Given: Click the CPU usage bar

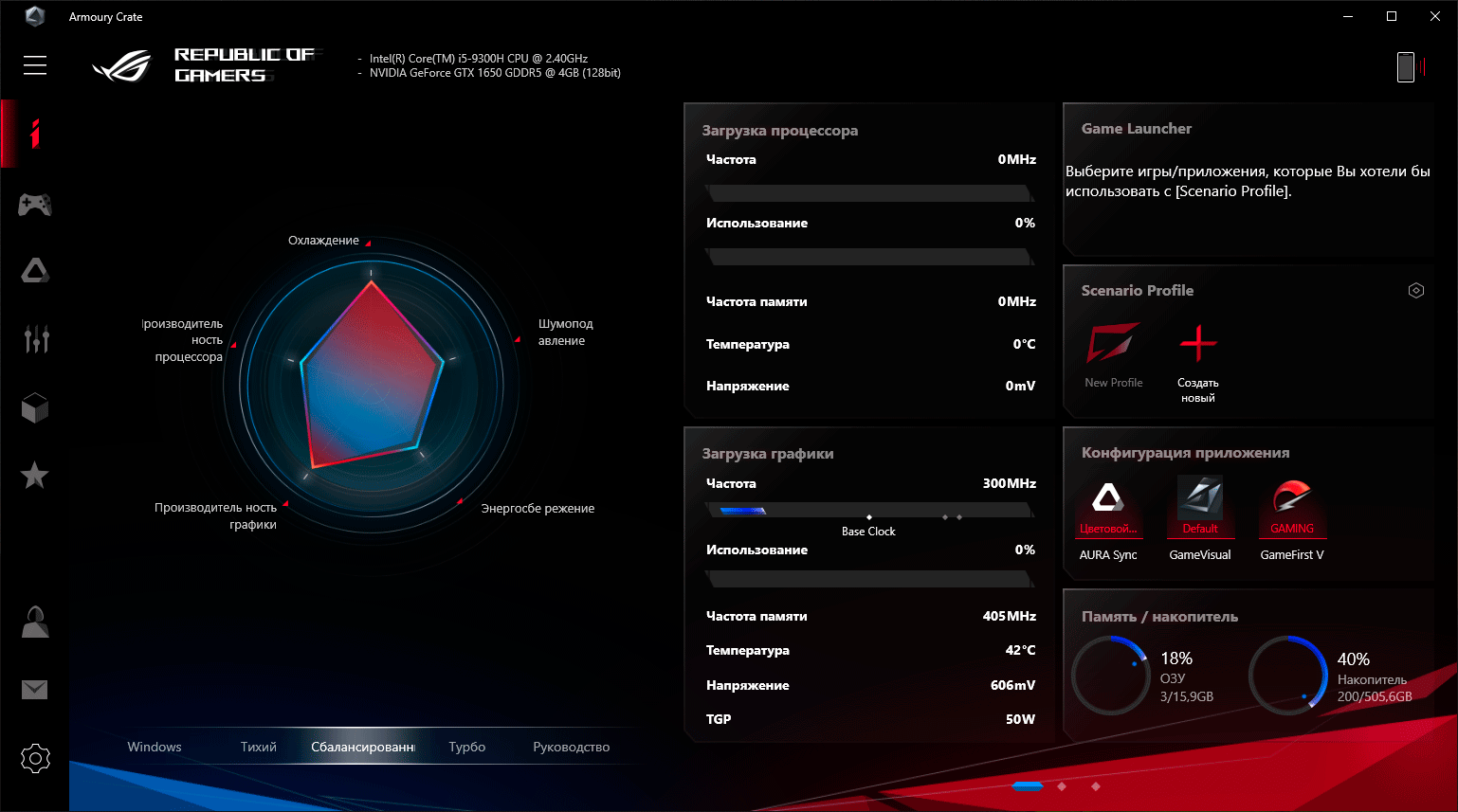Looking at the screenshot, I should click(x=869, y=256).
